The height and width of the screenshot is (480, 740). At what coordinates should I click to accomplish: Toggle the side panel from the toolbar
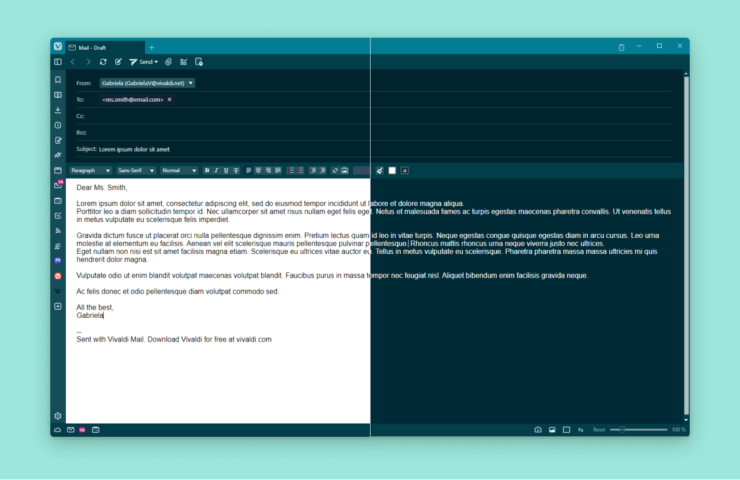[x=58, y=62]
